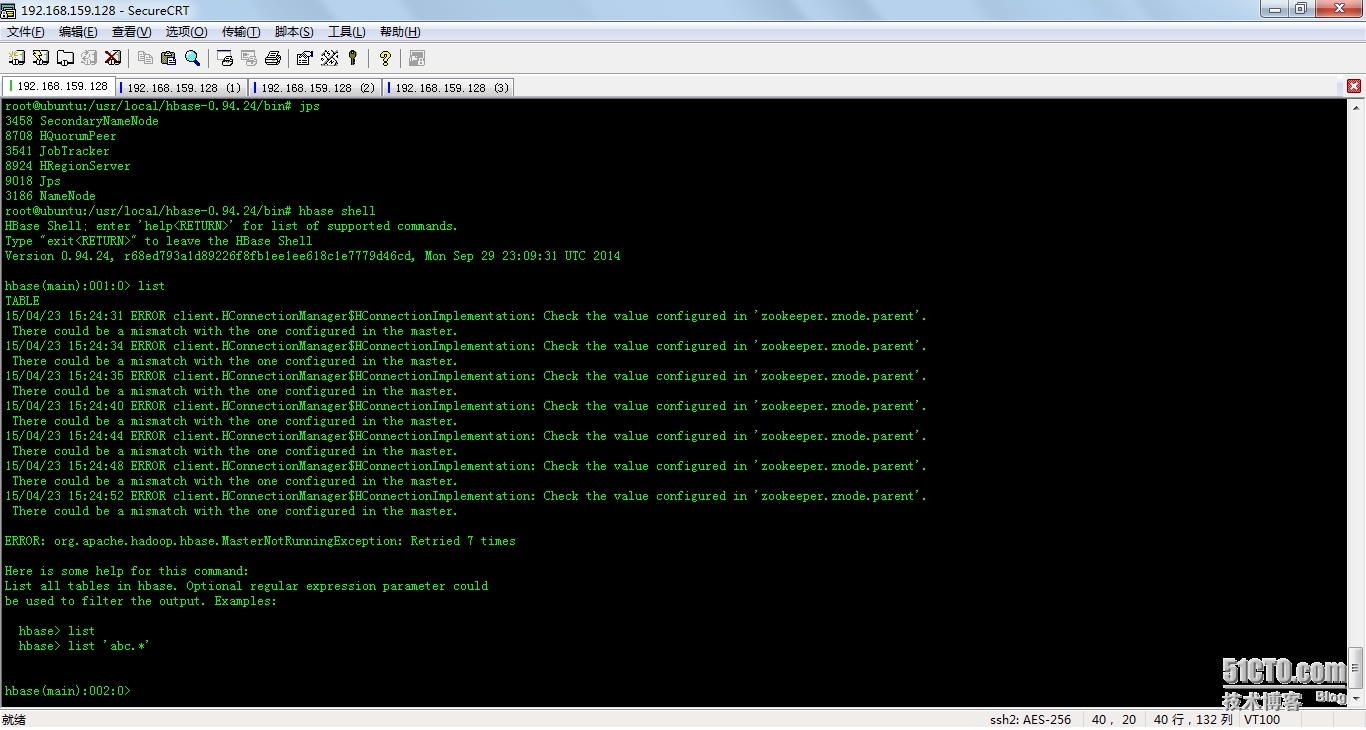This screenshot has width=1366, height=730.
Task: Click the '3458 SecondaryNameNode' line
Action: (x=82, y=121)
